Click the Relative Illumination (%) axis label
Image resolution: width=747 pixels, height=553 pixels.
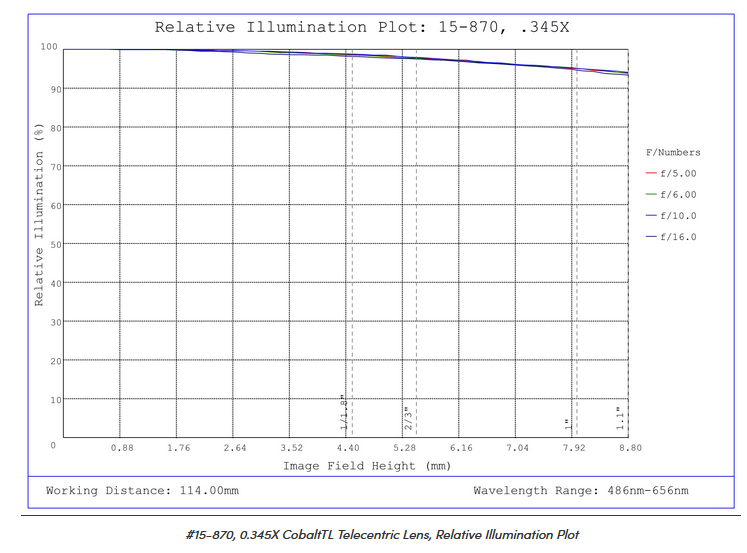38,213
